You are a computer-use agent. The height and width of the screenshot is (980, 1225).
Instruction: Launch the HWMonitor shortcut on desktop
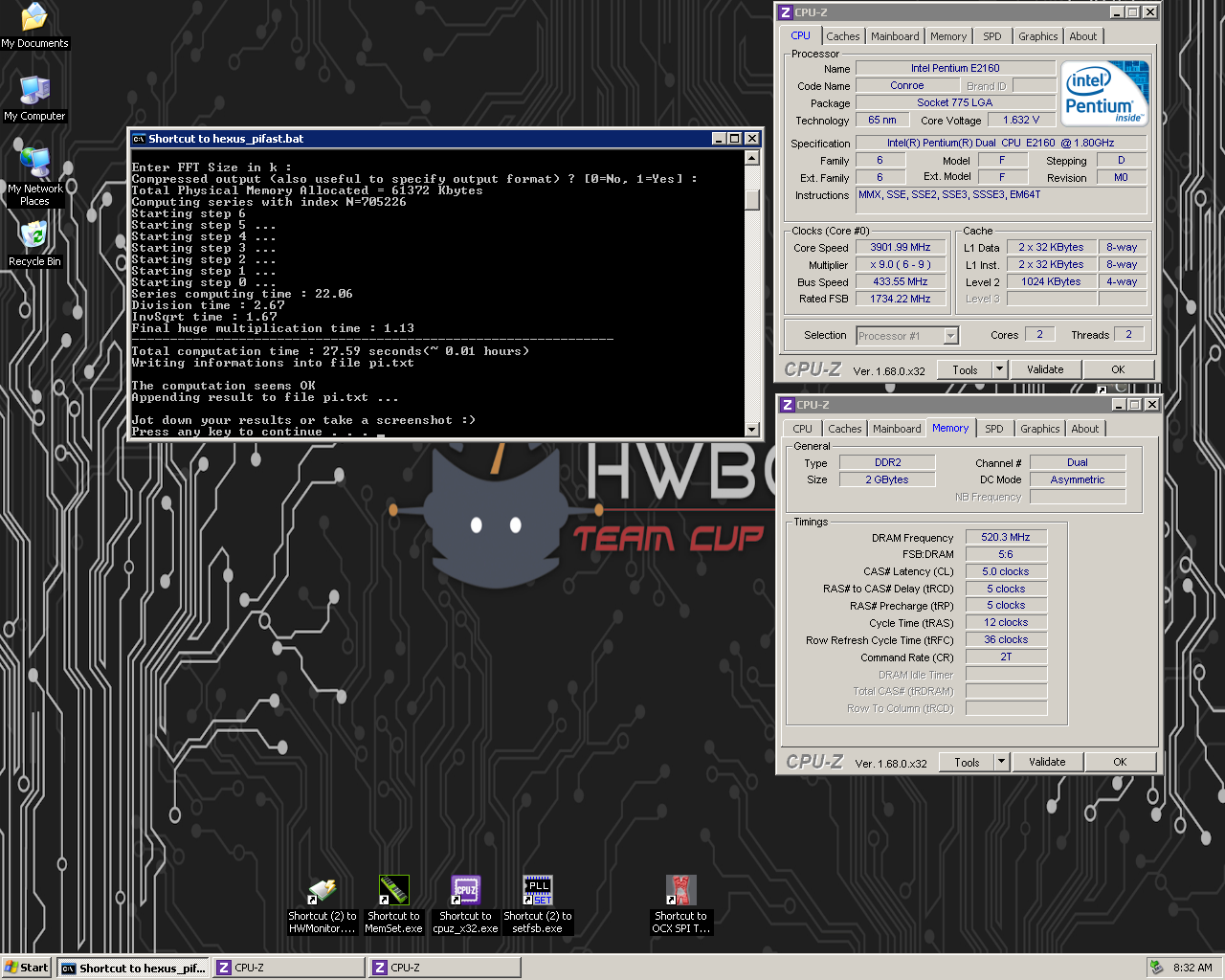click(x=323, y=905)
